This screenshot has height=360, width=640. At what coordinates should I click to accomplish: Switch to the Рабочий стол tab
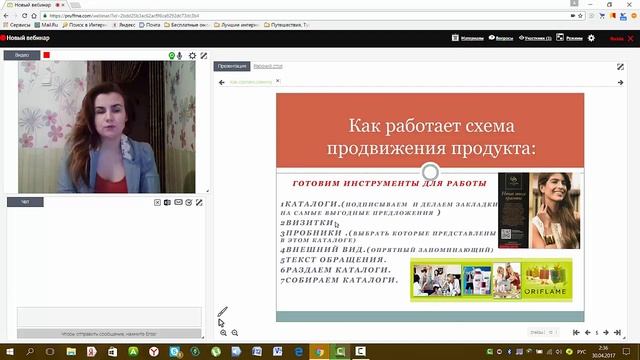coord(268,66)
